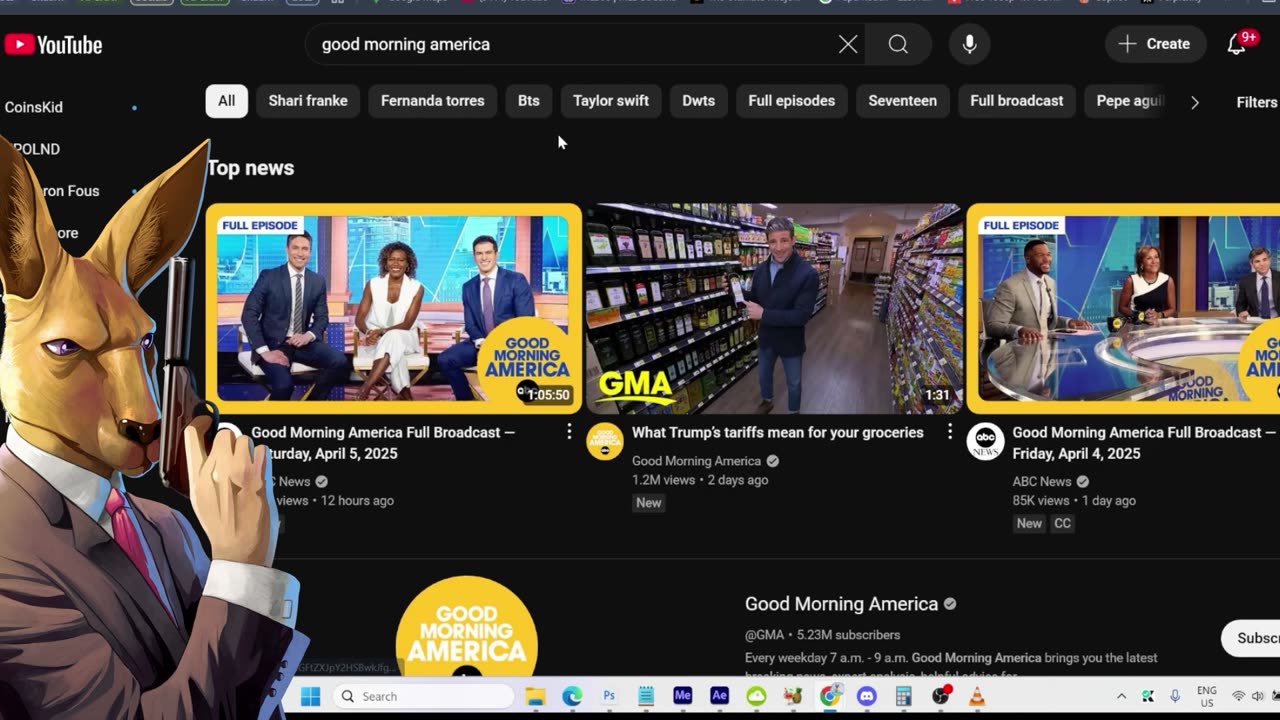Start voice search with the microphone icon

click(969, 44)
